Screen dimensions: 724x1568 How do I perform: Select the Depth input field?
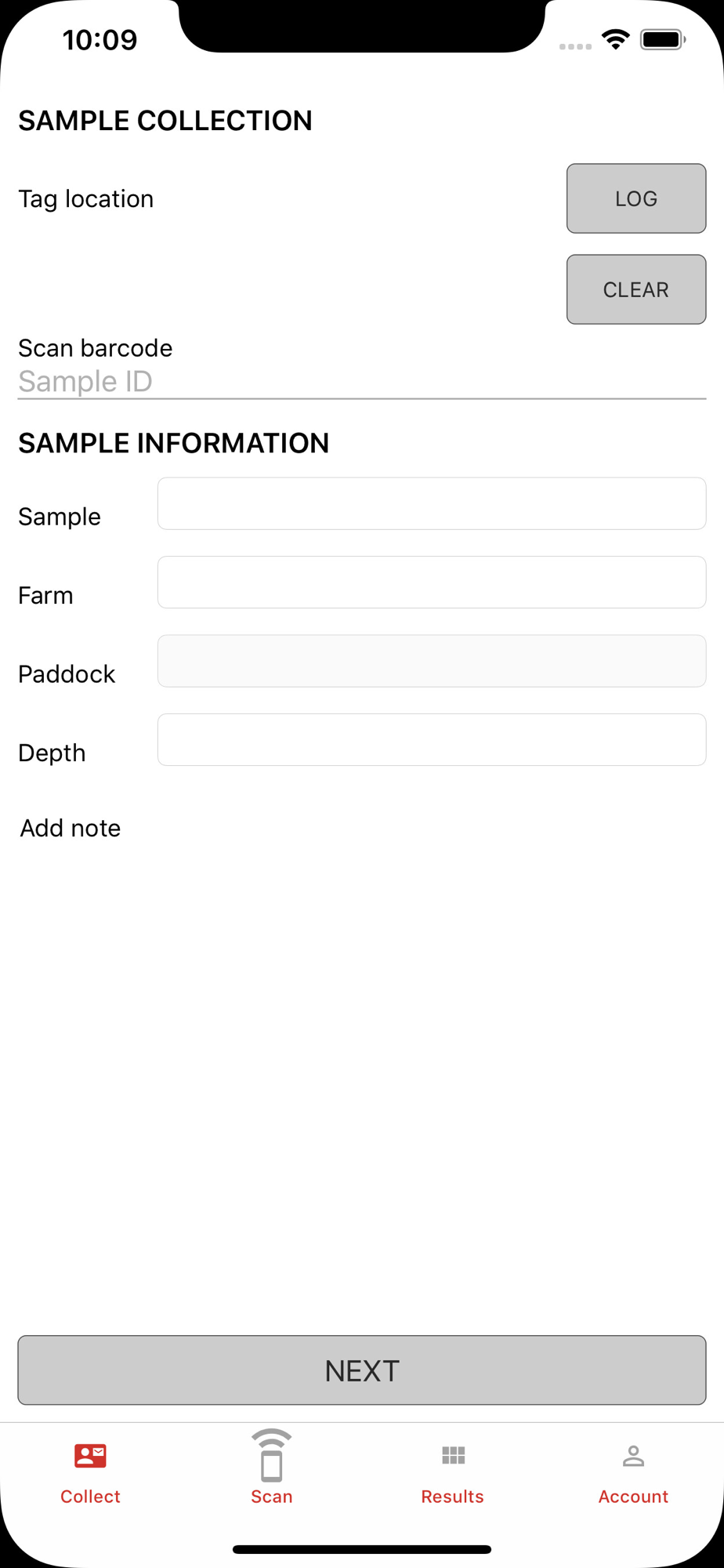coord(432,739)
